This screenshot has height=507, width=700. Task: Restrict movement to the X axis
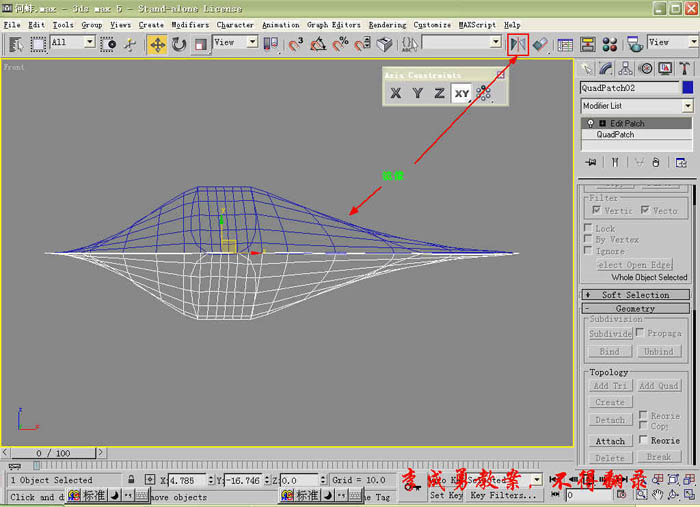396,93
